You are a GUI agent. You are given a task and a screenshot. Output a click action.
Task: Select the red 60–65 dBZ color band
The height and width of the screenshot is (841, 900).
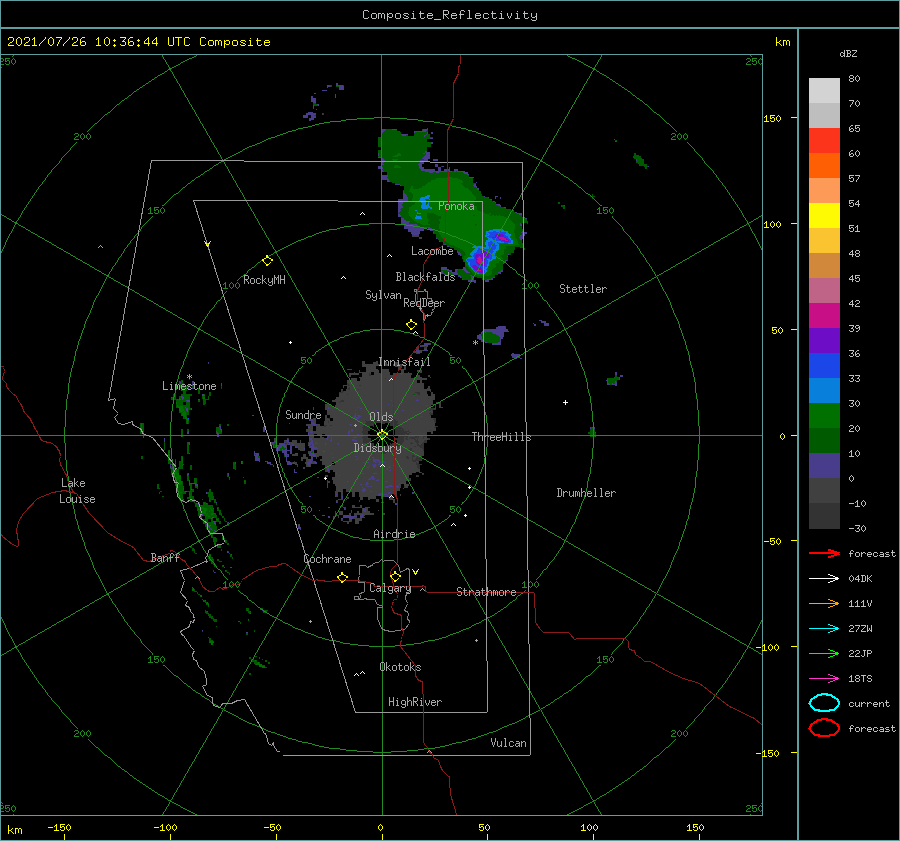point(824,141)
